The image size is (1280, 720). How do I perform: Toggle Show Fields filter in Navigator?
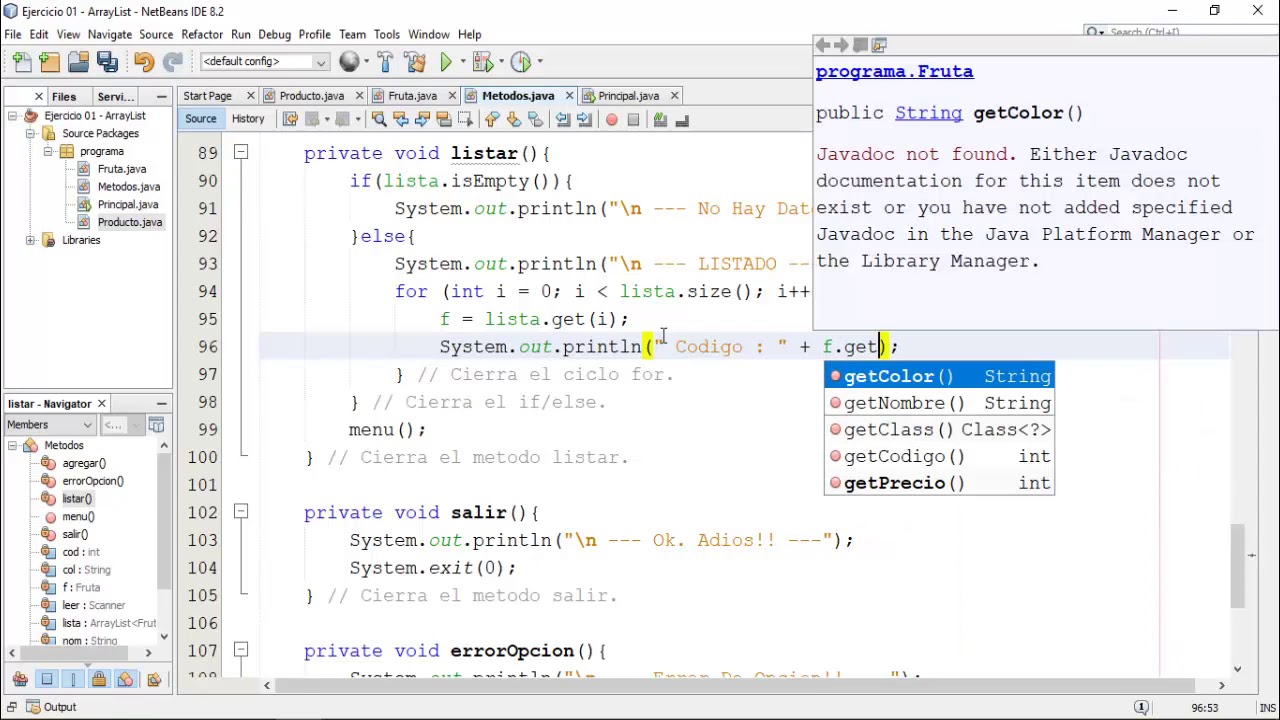tap(47, 680)
